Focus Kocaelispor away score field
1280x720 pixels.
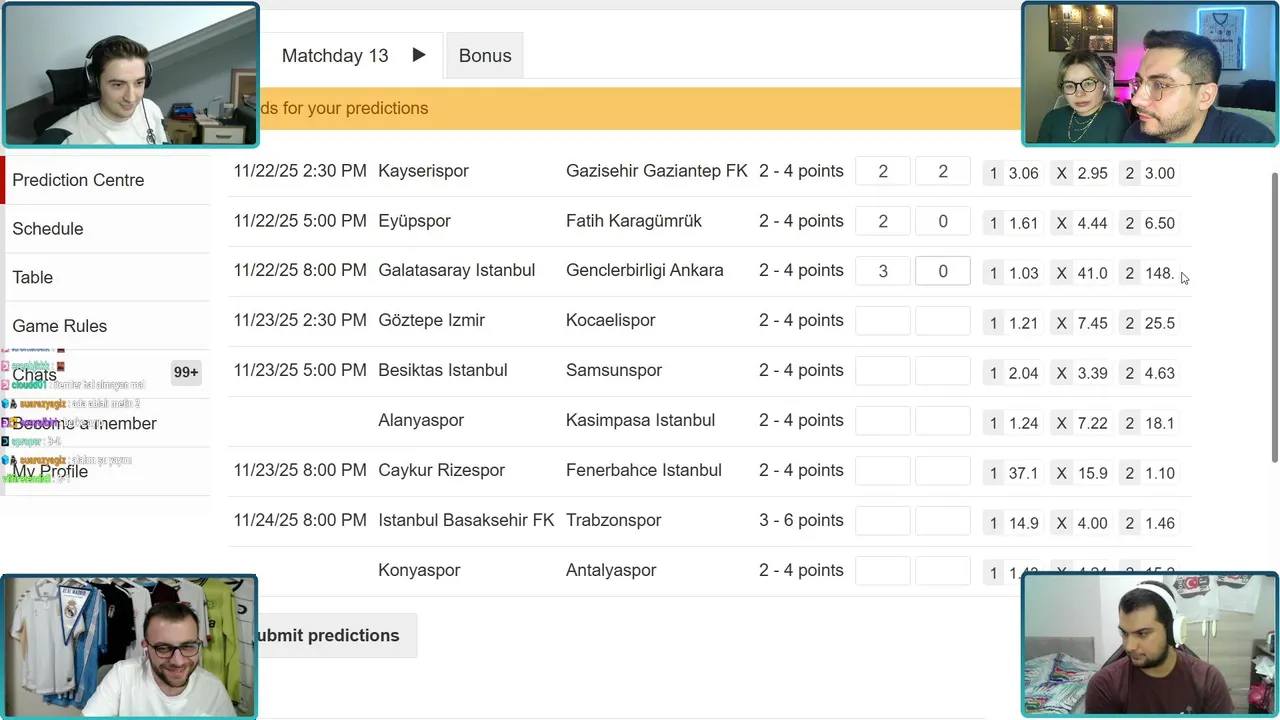pyautogui.click(x=942, y=321)
